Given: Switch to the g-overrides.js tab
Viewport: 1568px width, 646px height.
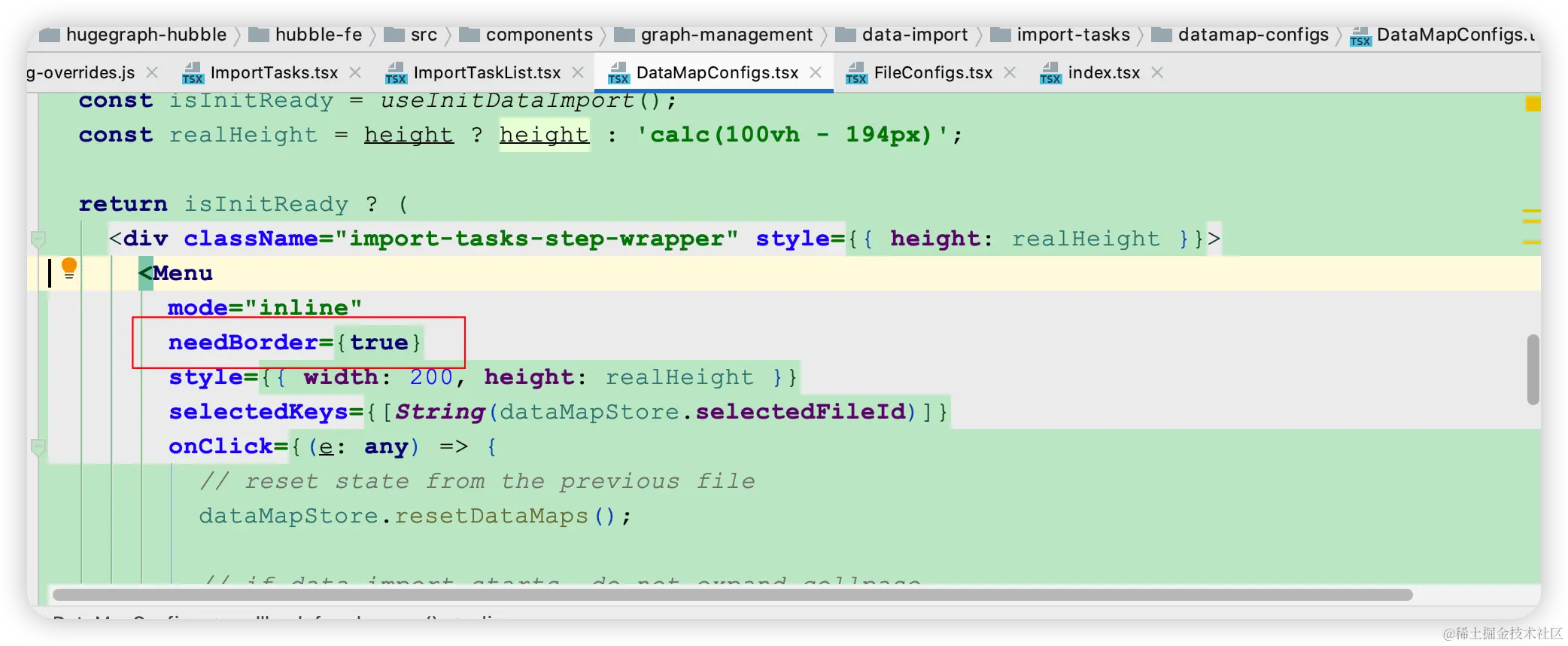Looking at the screenshot, I should coord(81,72).
